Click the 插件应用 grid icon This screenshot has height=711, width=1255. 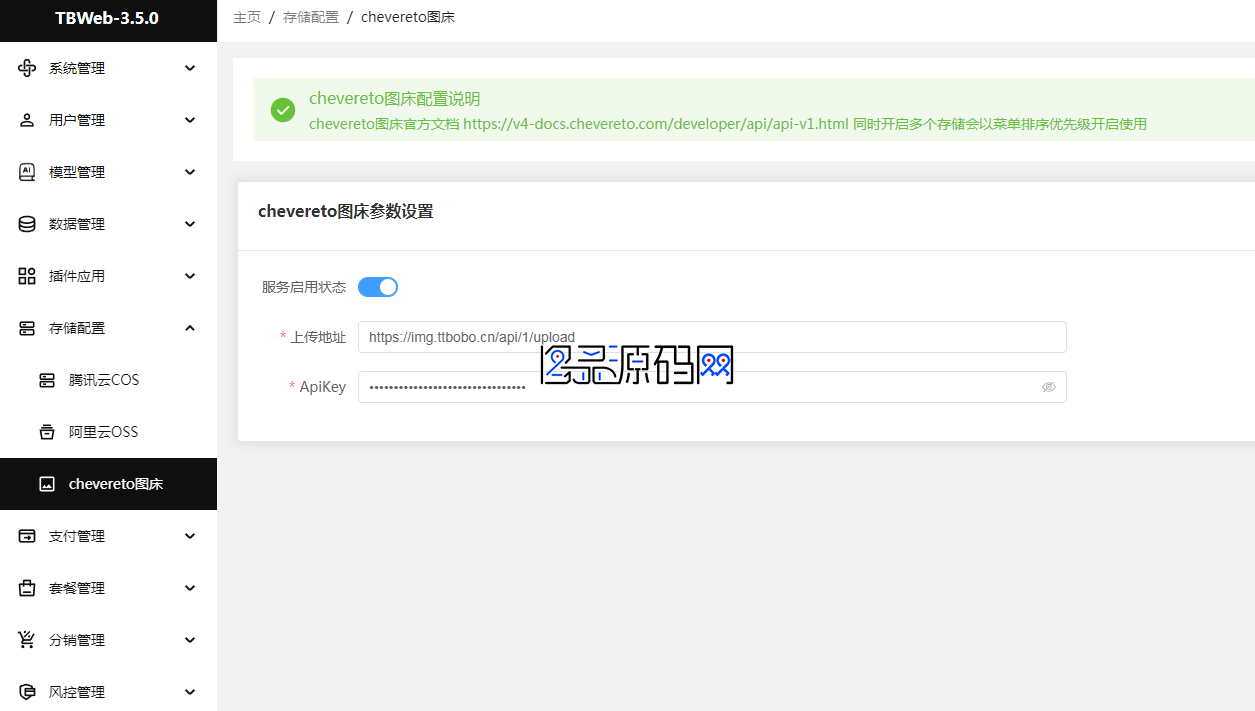click(x=27, y=276)
